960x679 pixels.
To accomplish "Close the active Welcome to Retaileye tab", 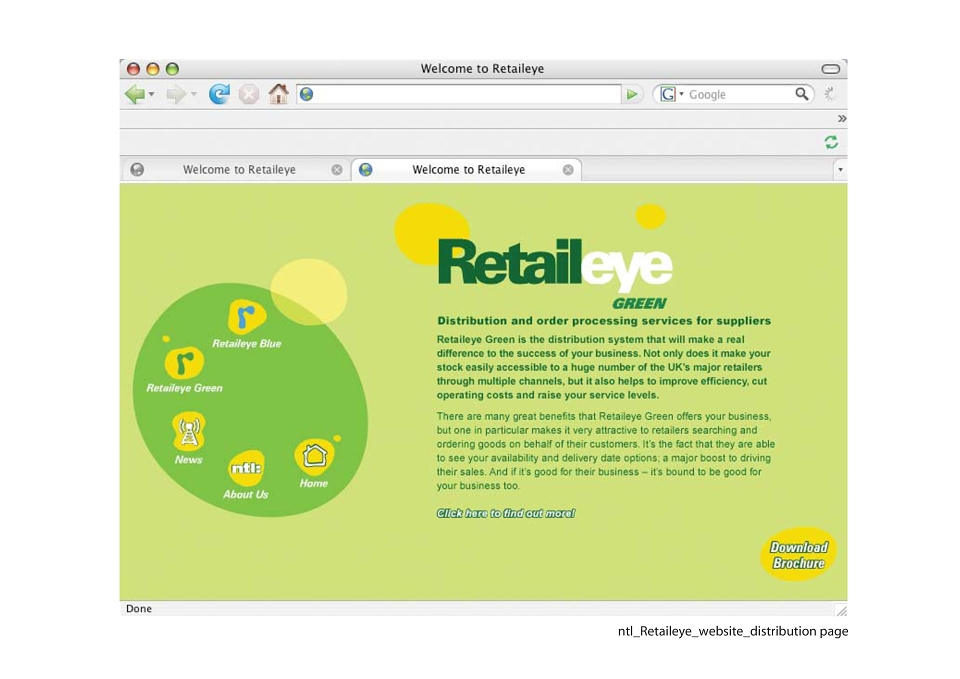I will [568, 170].
